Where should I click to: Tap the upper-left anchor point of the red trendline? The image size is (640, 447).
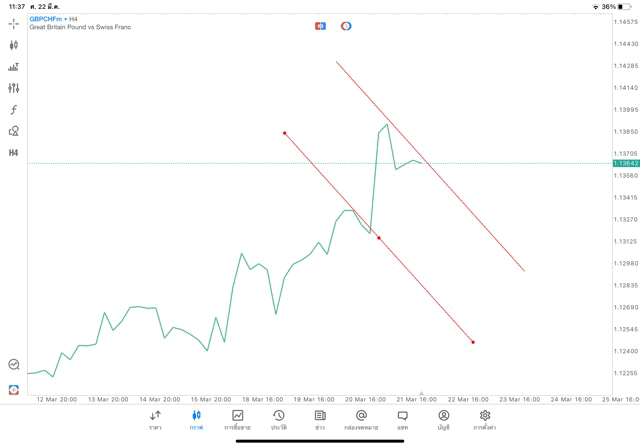pos(285,132)
